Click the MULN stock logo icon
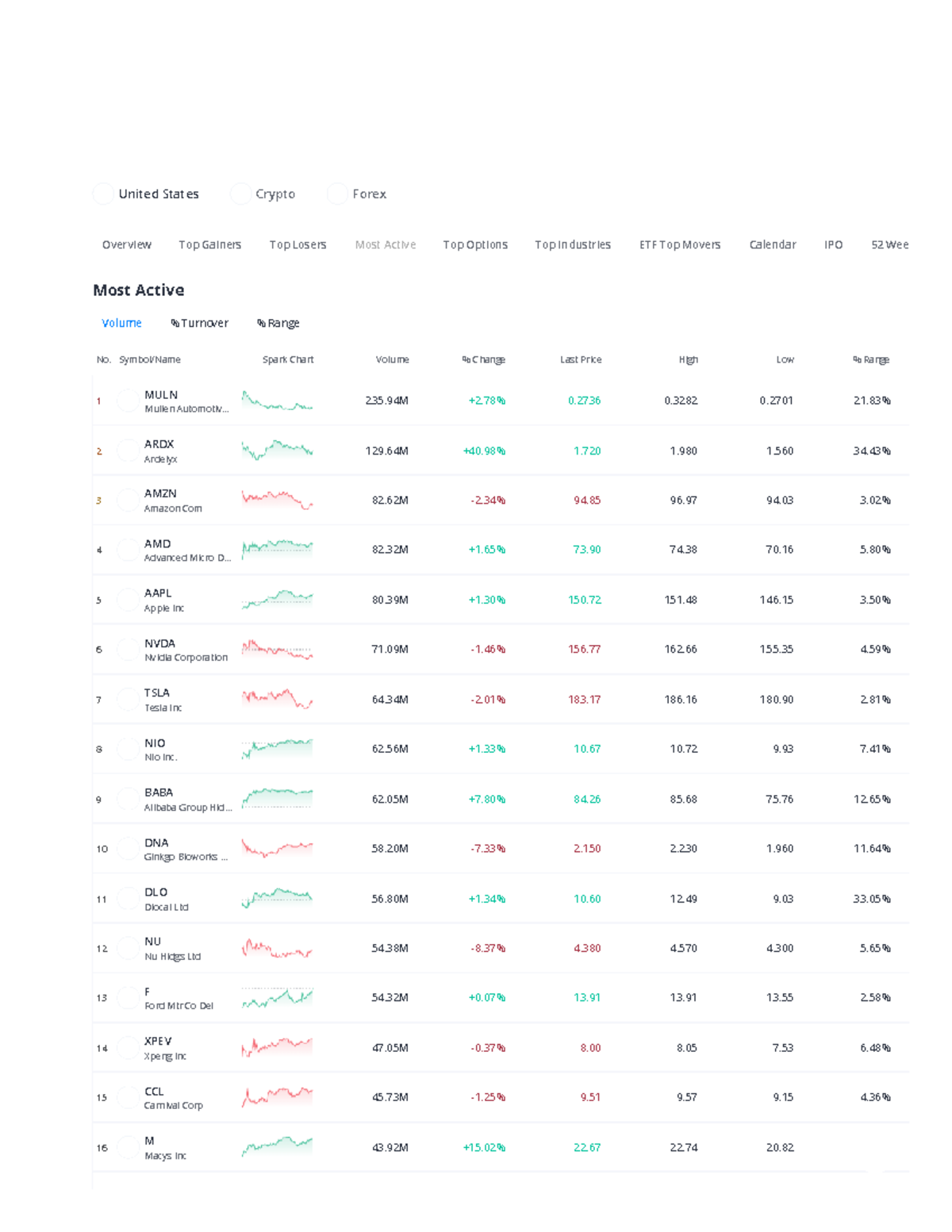The height and width of the screenshot is (1232, 952). pos(128,401)
